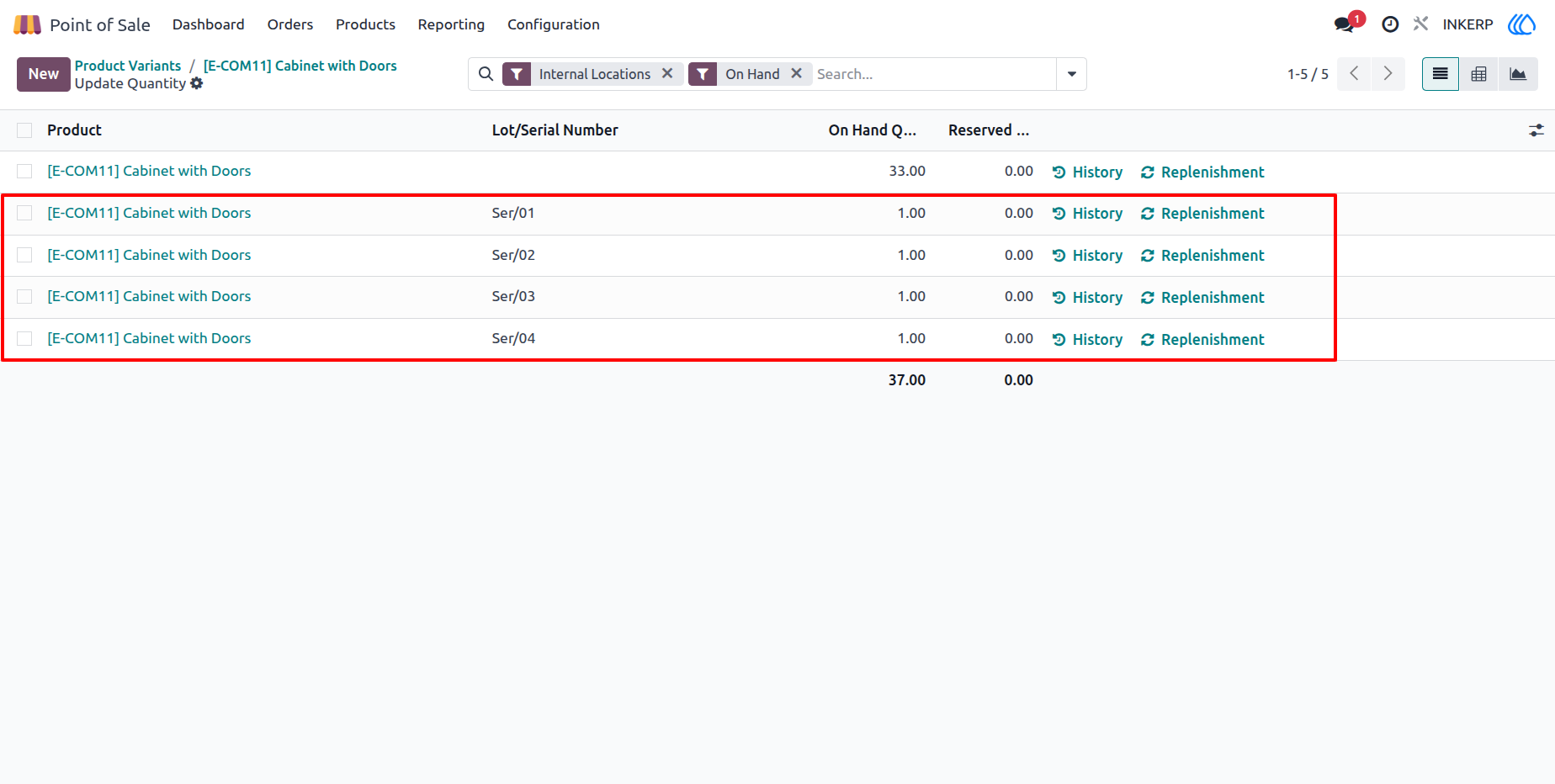1555x784 pixels.
Task: Open optional columns adjust icon
Action: (x=1536, y=130)
